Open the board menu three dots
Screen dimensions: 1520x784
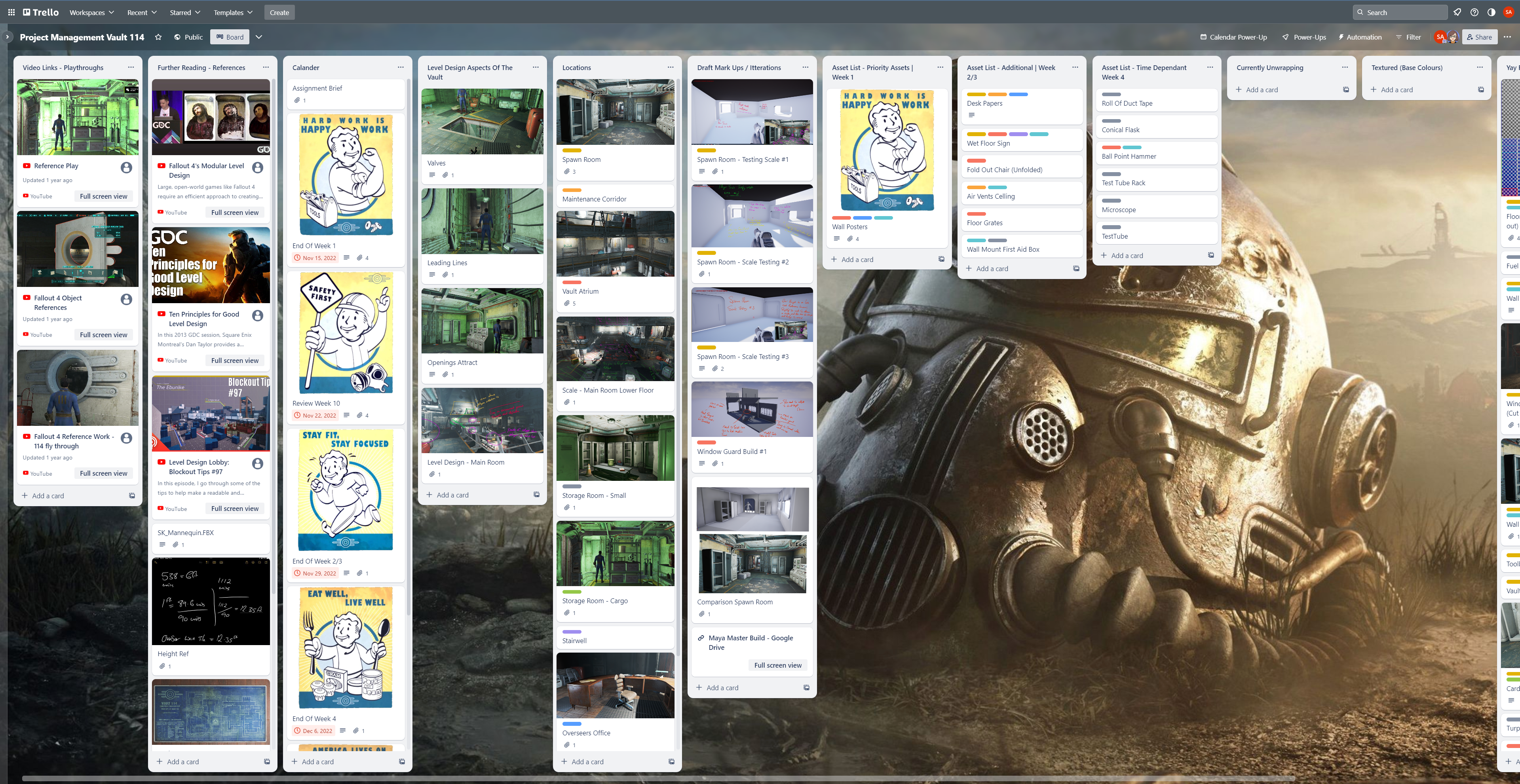pyautogui.click(x=1507, y=37)
